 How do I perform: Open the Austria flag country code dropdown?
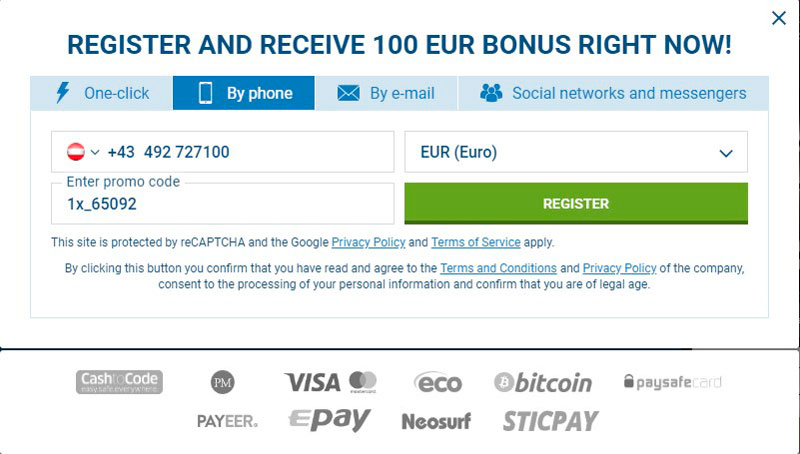coord(83,152)
